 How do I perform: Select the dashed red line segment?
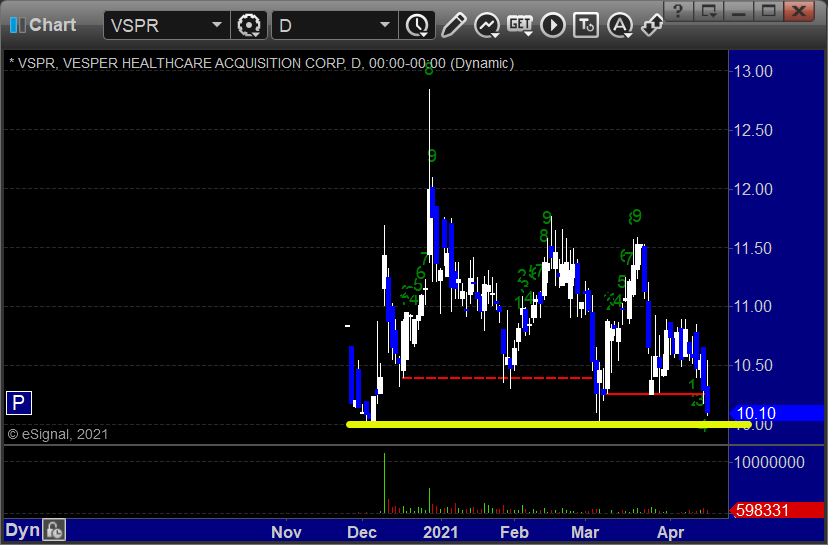(497, 378)
